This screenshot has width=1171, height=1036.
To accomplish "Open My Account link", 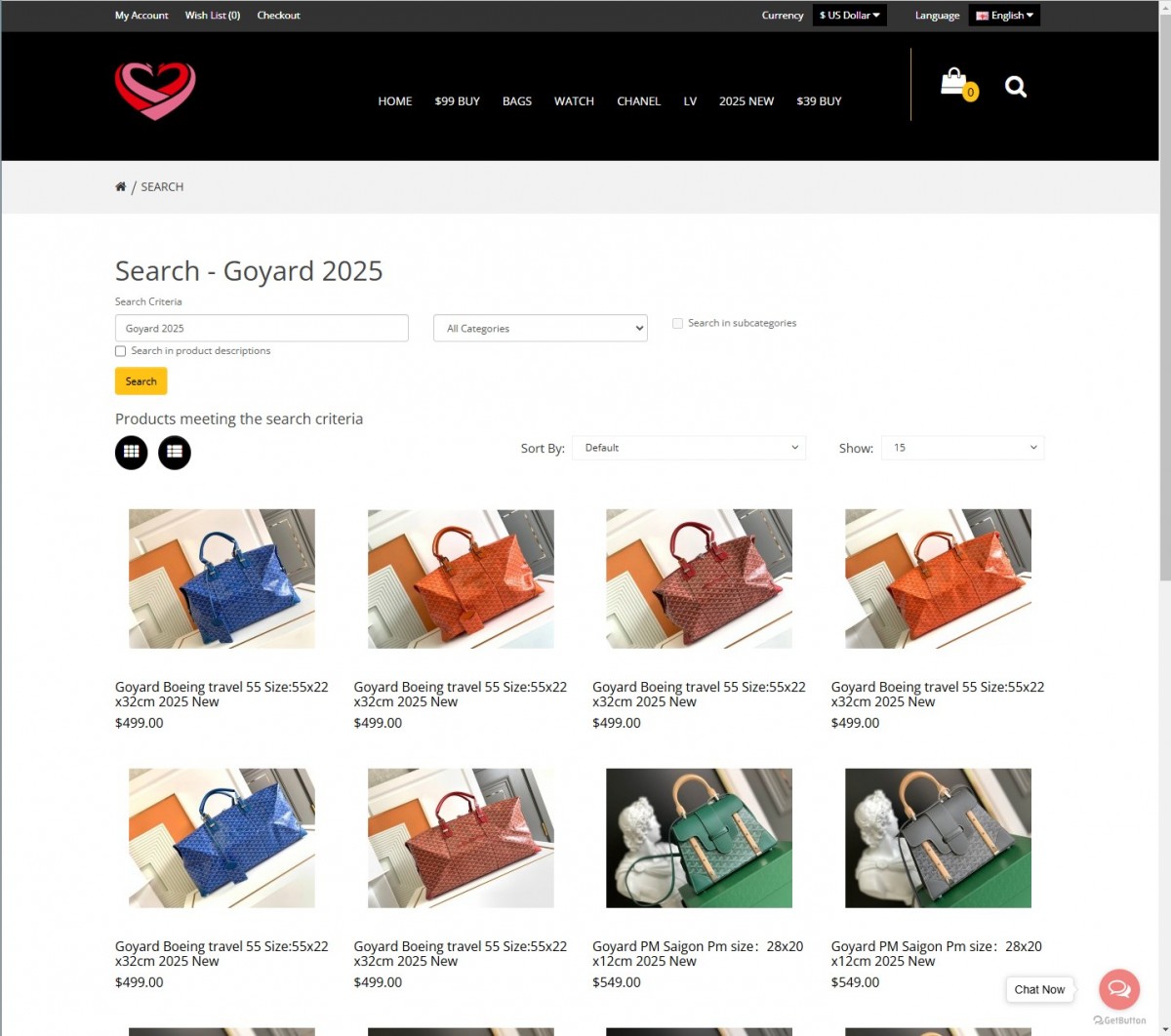I will tap(141, 16).
